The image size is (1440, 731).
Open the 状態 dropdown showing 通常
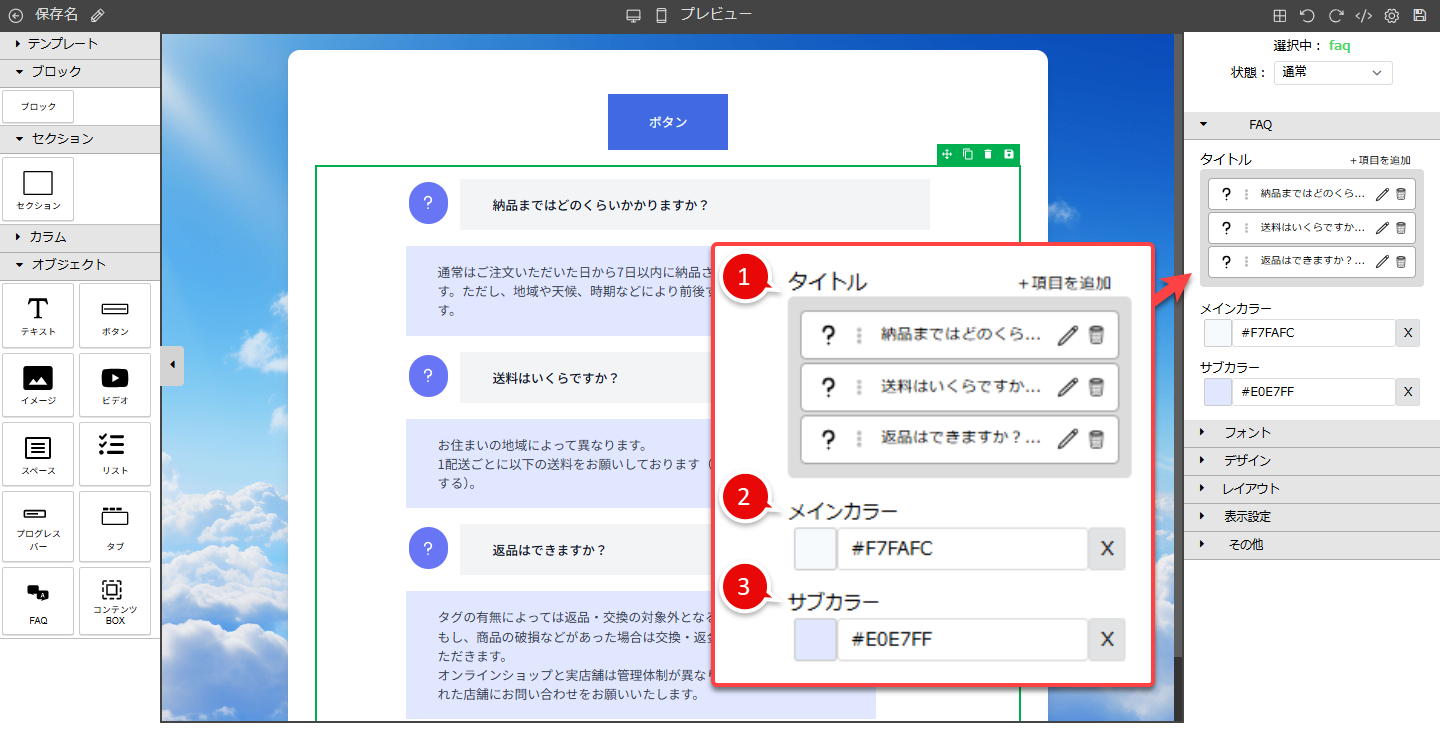tap(1332, 72)
